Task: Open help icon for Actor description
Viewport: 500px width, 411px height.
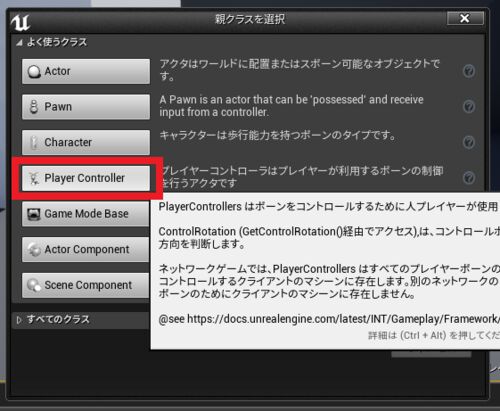Action: [x=469, y=71]
